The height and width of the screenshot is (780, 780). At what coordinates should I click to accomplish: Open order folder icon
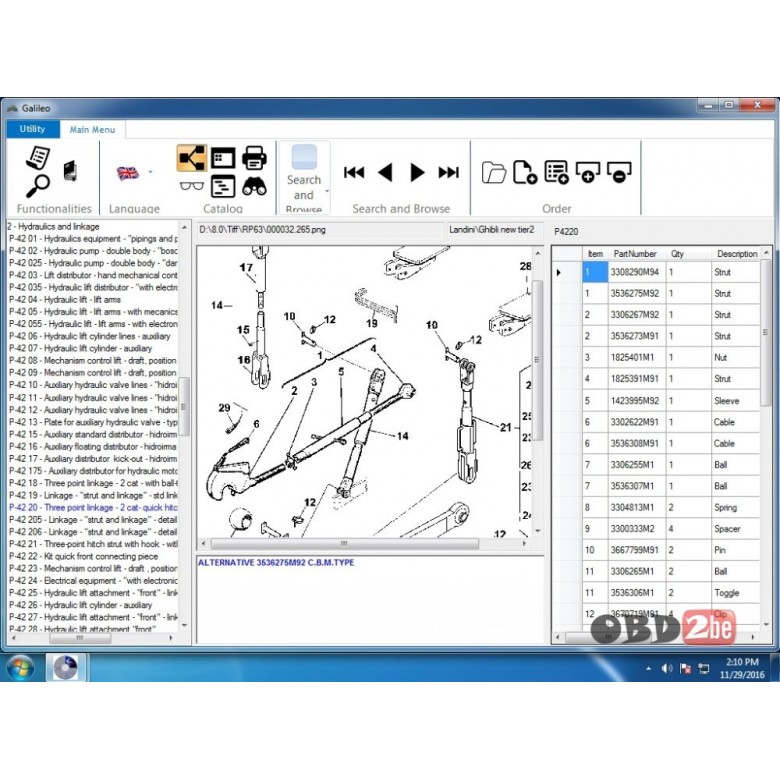coord(493,172)
